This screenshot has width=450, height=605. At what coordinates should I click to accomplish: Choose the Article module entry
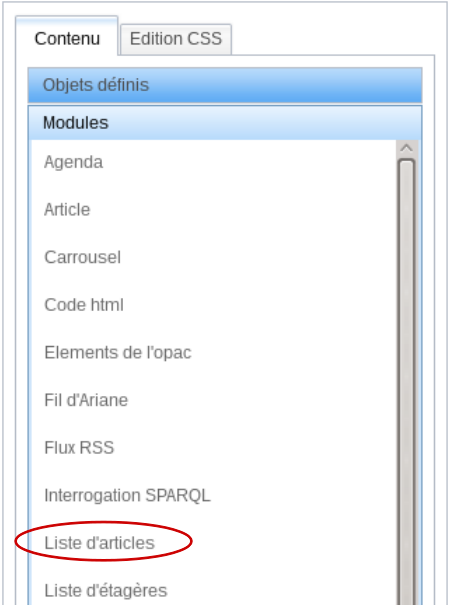point(67,210)
